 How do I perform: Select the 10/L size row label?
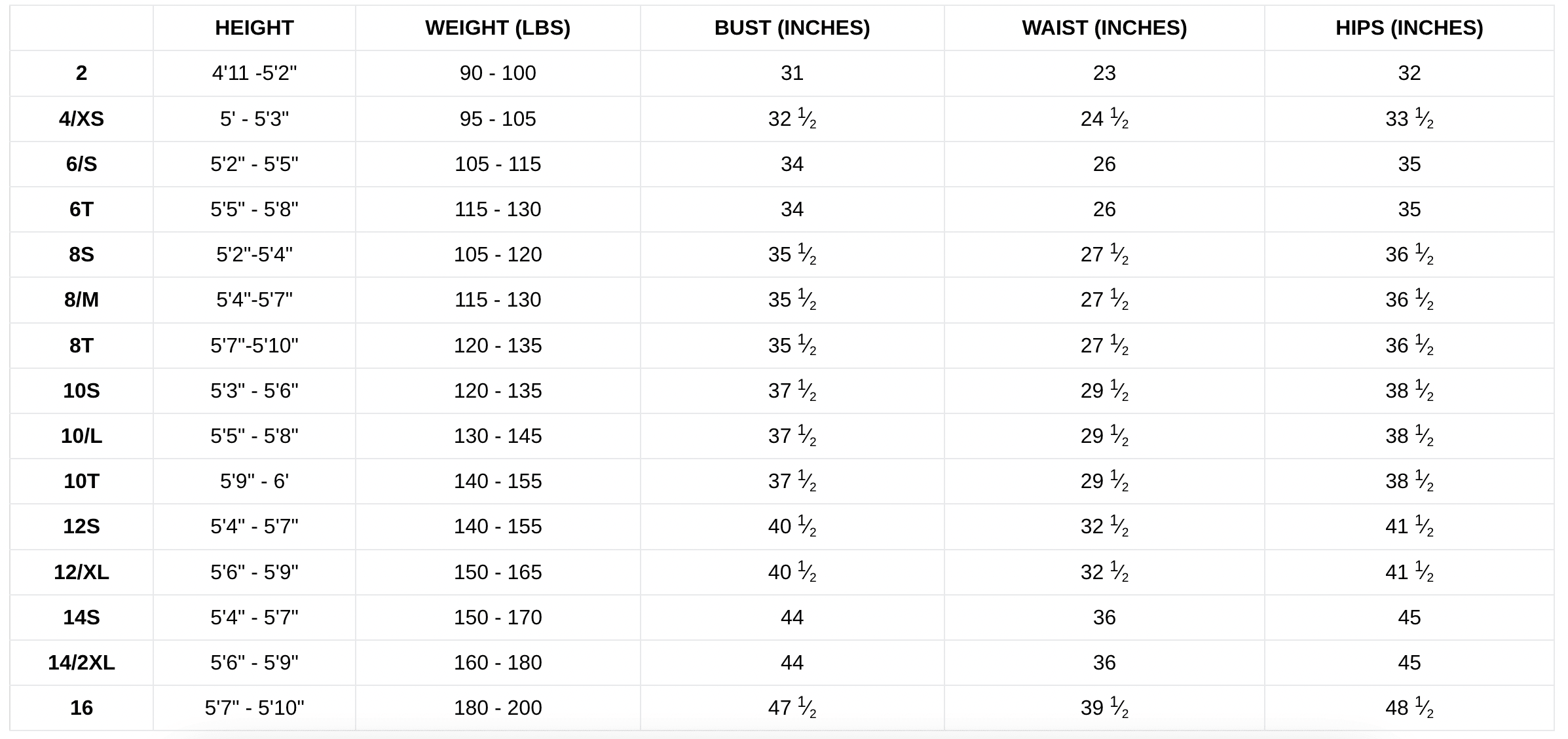[81, 436]
